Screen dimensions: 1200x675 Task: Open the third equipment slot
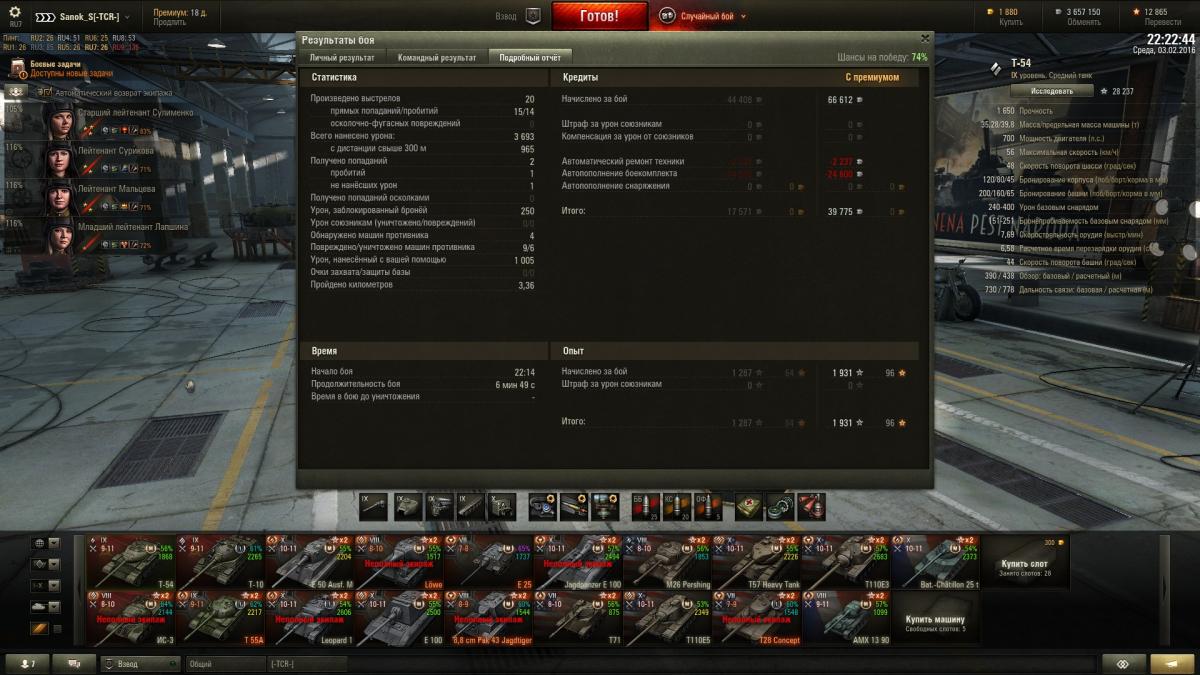605,506
